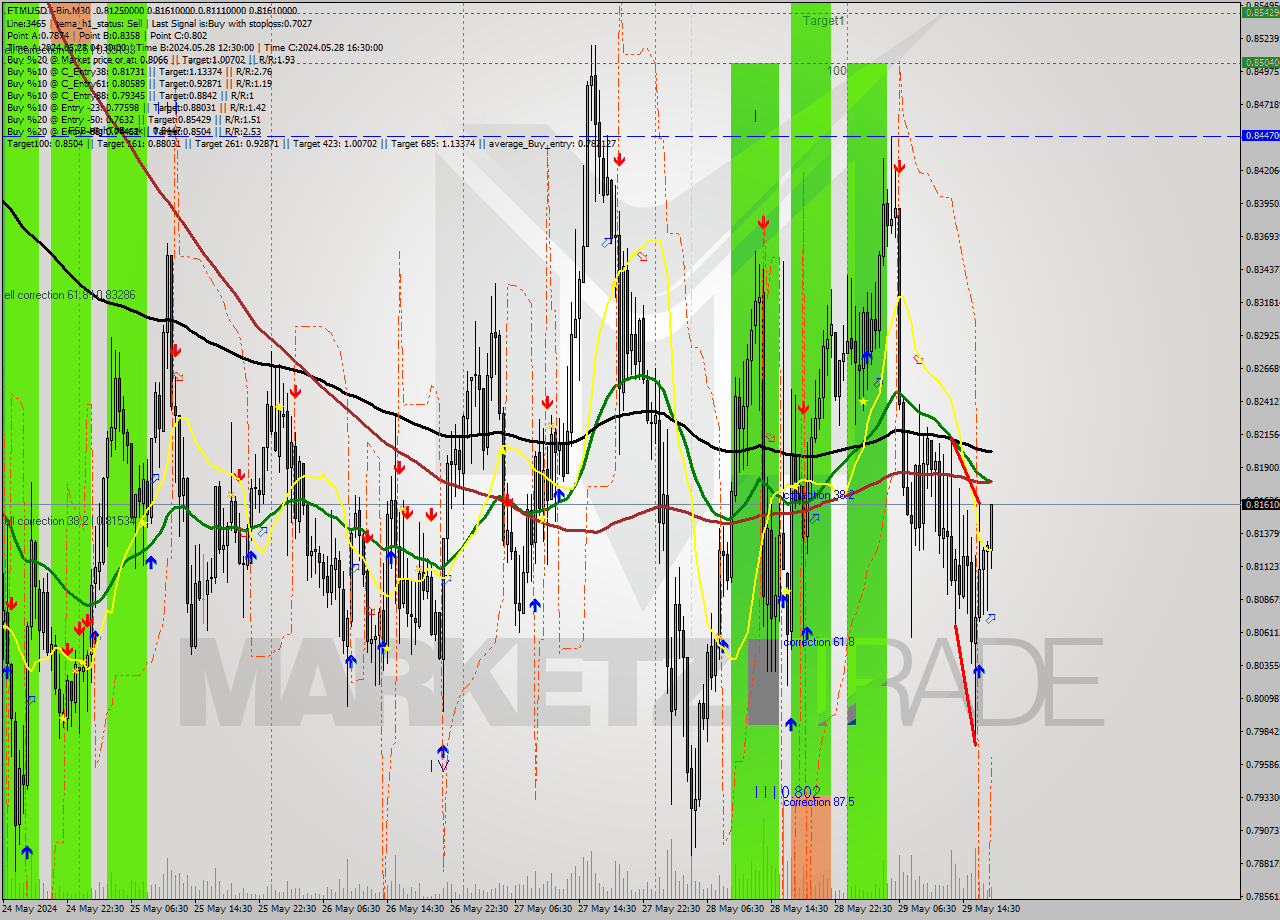Click the blue 0.84470 price tag
Image resolution: width=1280 pixels, height=920 pixels.
pyautogui.click(x=1260, y=135)
